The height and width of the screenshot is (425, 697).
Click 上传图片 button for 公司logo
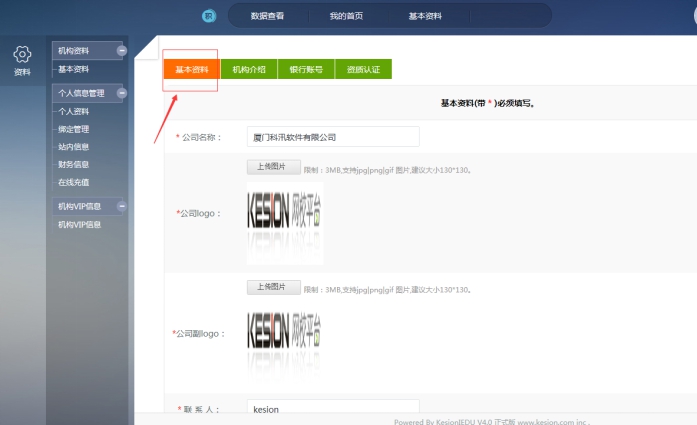point(271,166)
